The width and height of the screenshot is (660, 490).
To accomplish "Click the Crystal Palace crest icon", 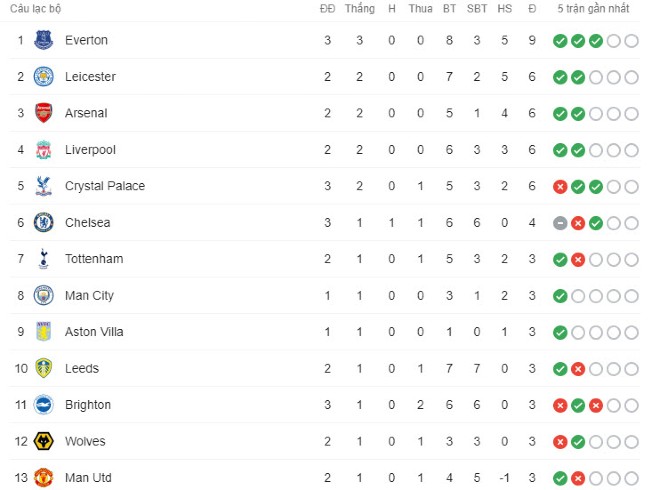I will coord(43,187).
